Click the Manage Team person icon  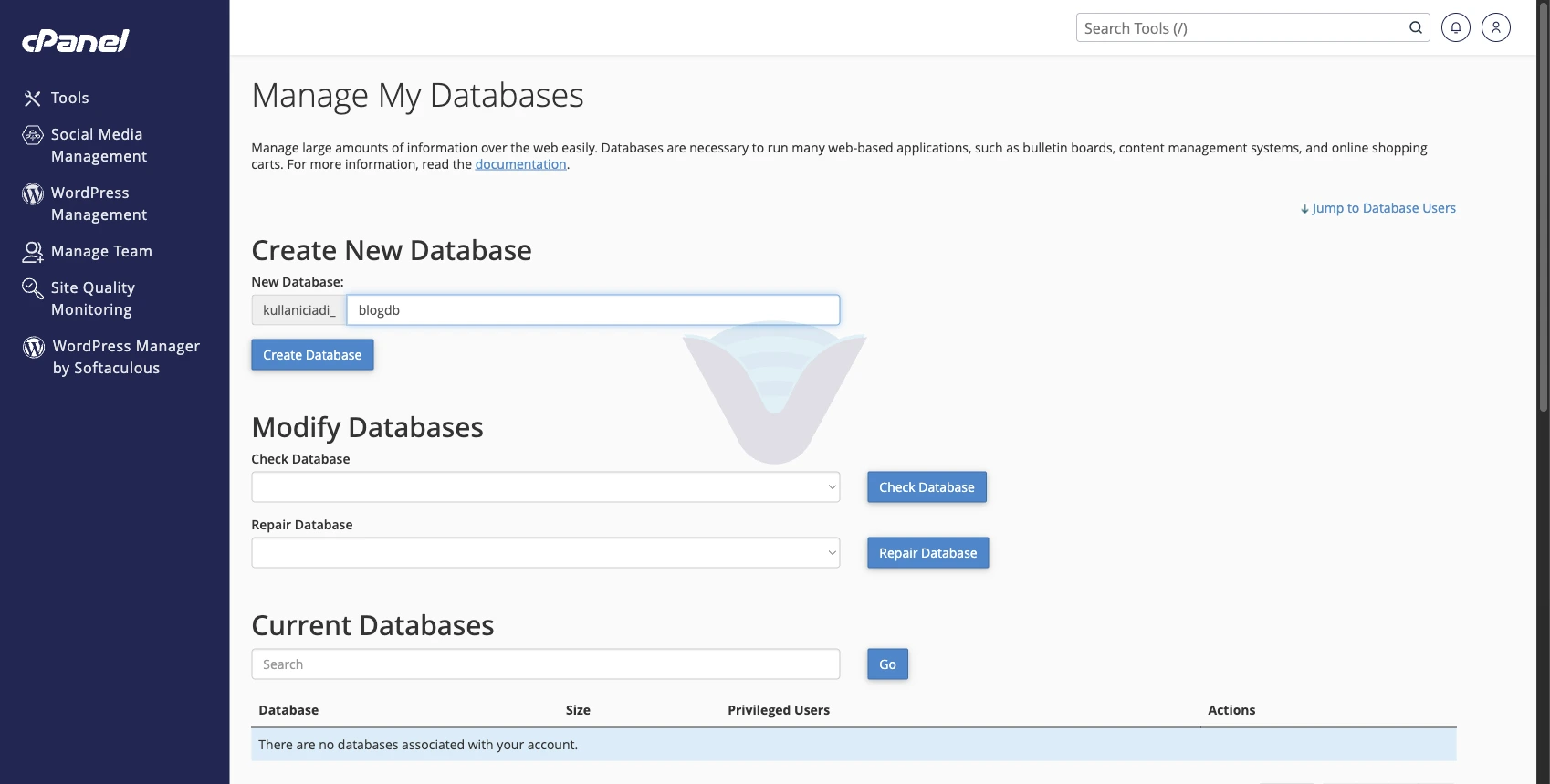(x=33, y=252)
